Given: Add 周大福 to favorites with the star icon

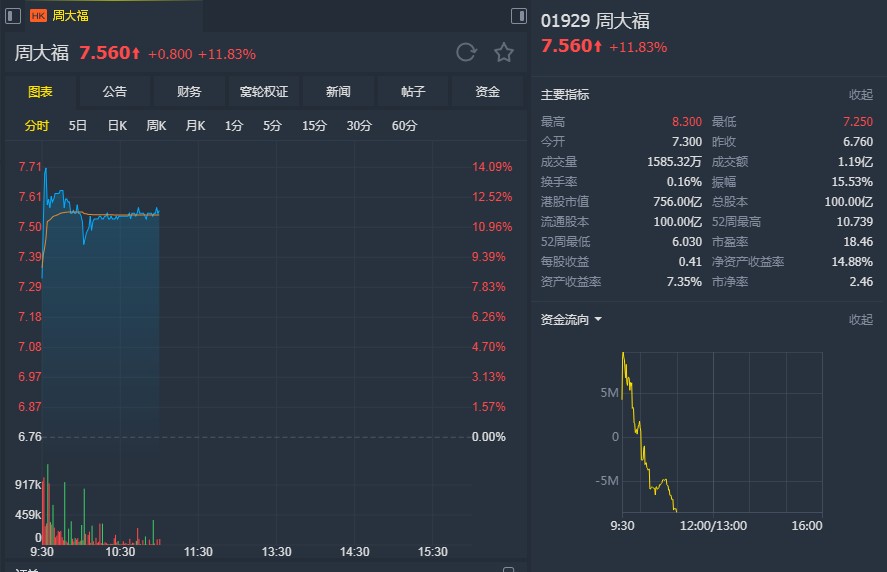Looking at the screenshot, I should click(504, 53).
